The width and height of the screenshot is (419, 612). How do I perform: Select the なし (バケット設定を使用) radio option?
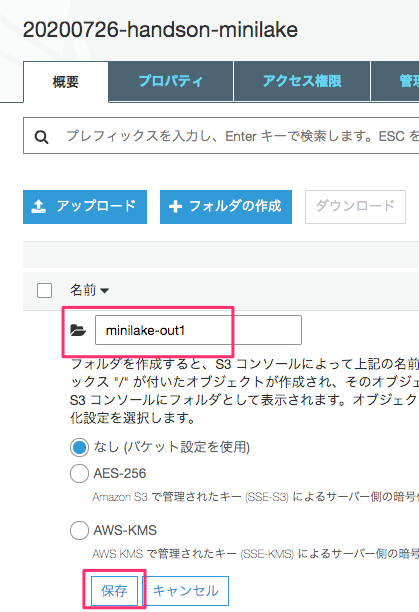(79, 448)
